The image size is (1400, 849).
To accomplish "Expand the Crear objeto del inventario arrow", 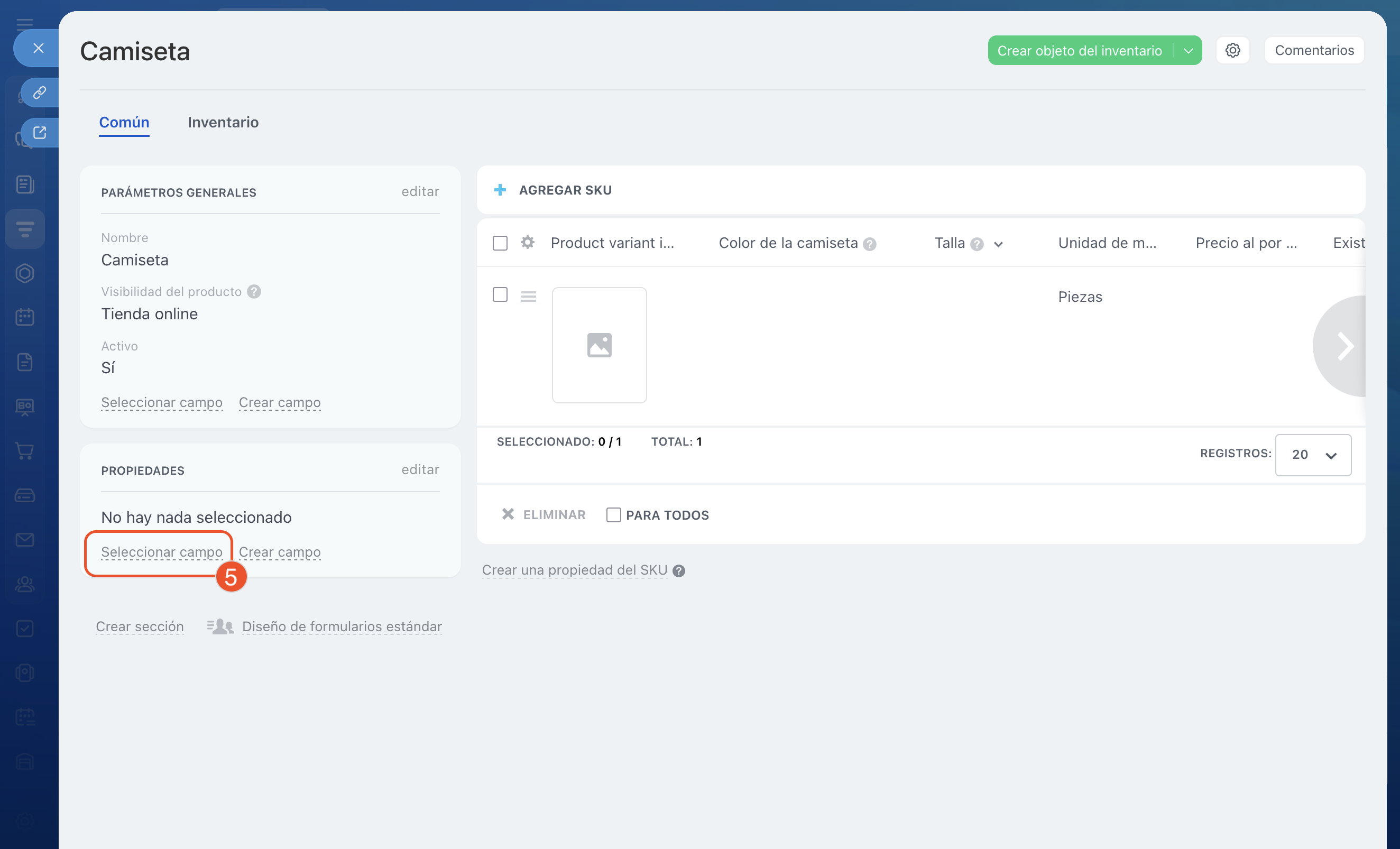I will [1188, 51].
